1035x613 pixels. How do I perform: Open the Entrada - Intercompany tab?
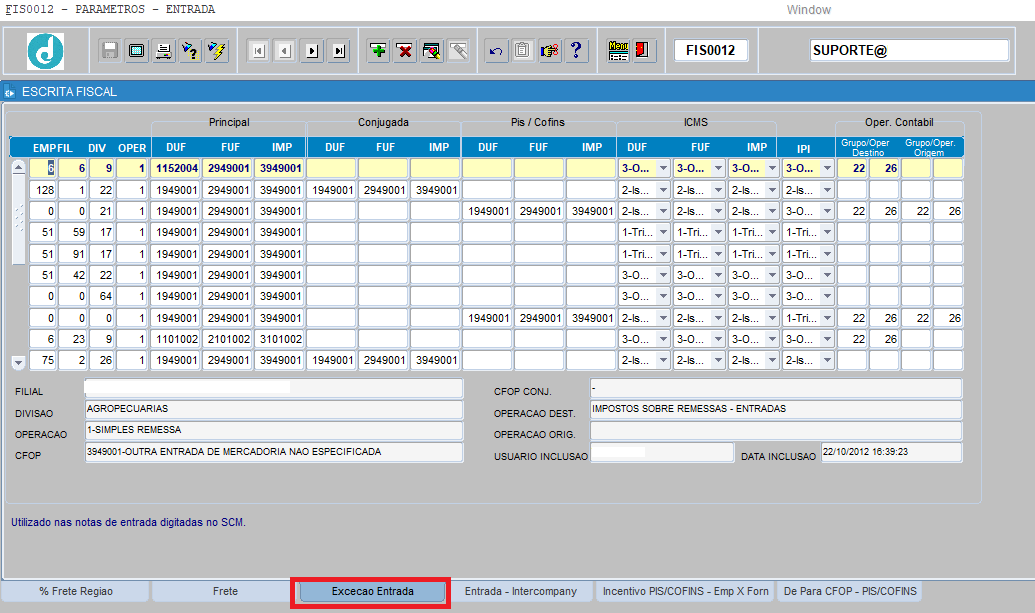click(520, 591)
